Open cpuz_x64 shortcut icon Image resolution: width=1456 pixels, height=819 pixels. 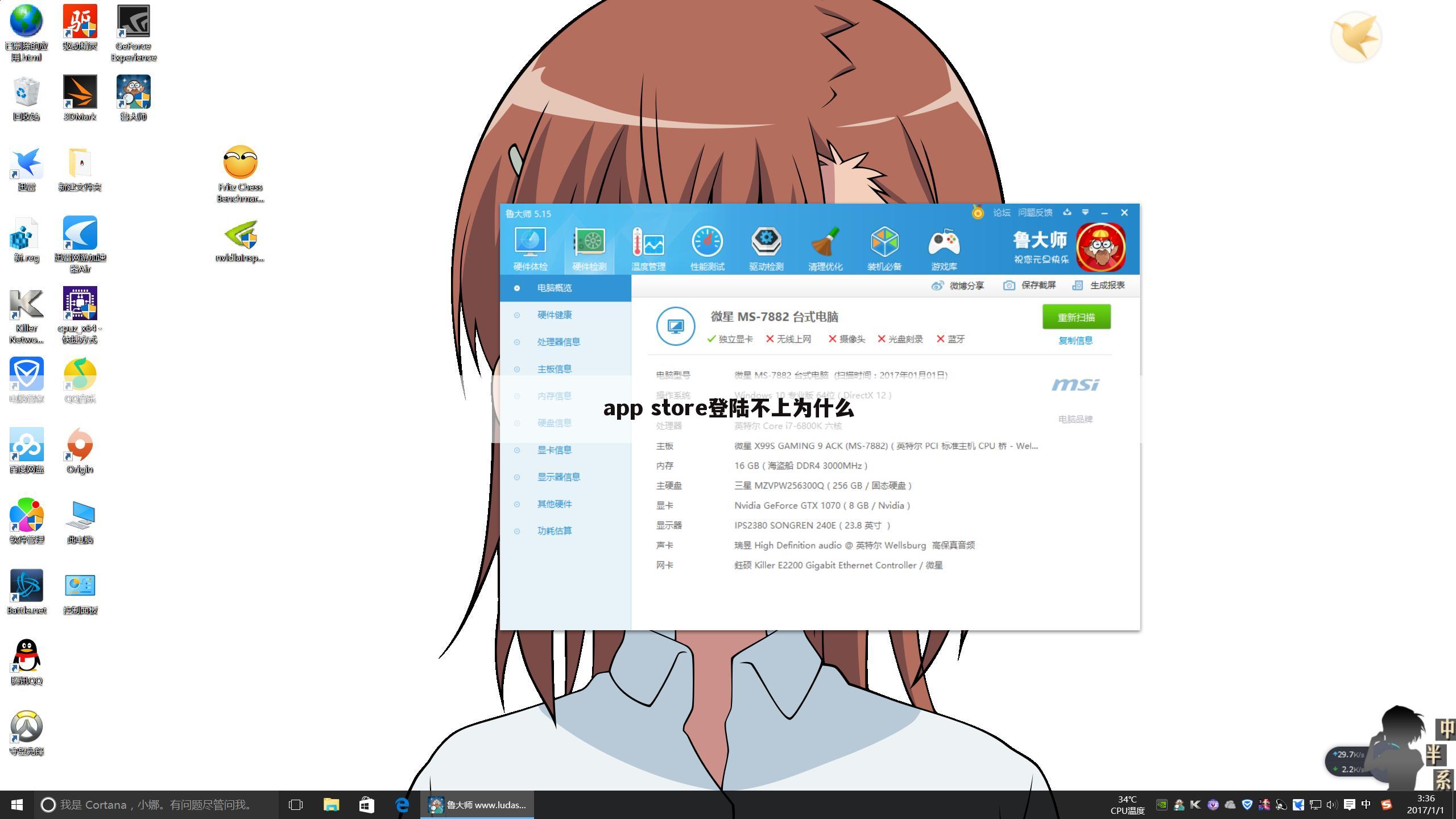coord(80,316)
